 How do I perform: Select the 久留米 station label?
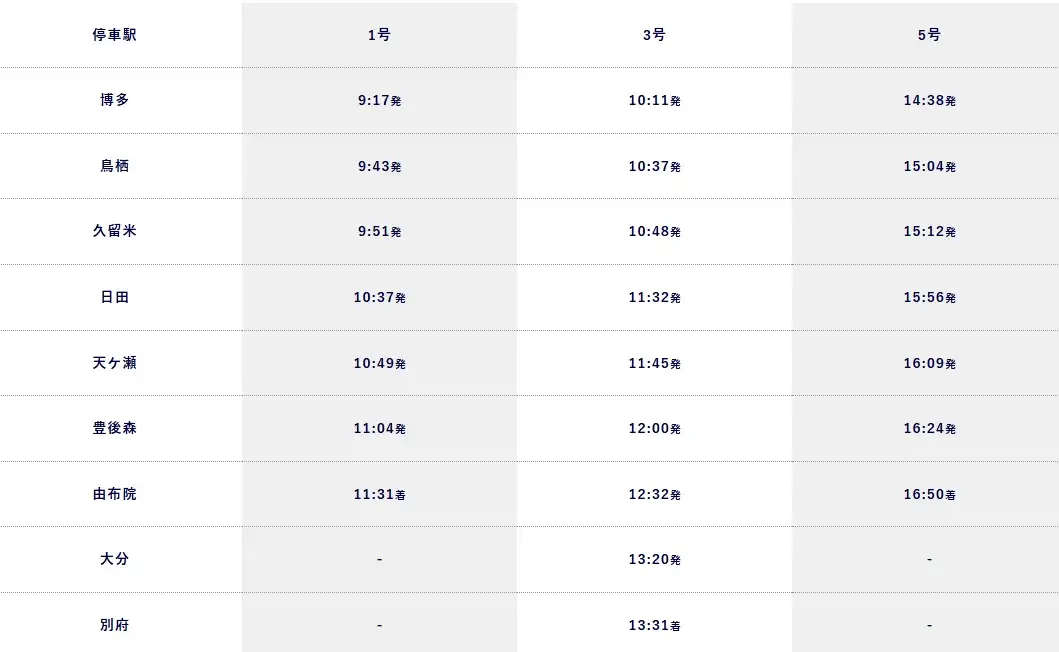click(x=114, y=231)
